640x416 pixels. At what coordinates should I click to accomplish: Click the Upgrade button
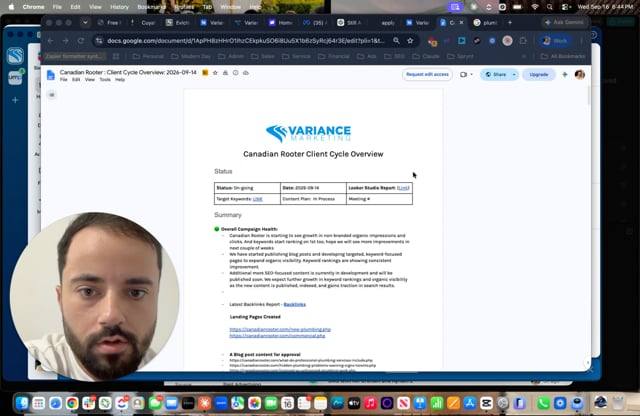538,75
